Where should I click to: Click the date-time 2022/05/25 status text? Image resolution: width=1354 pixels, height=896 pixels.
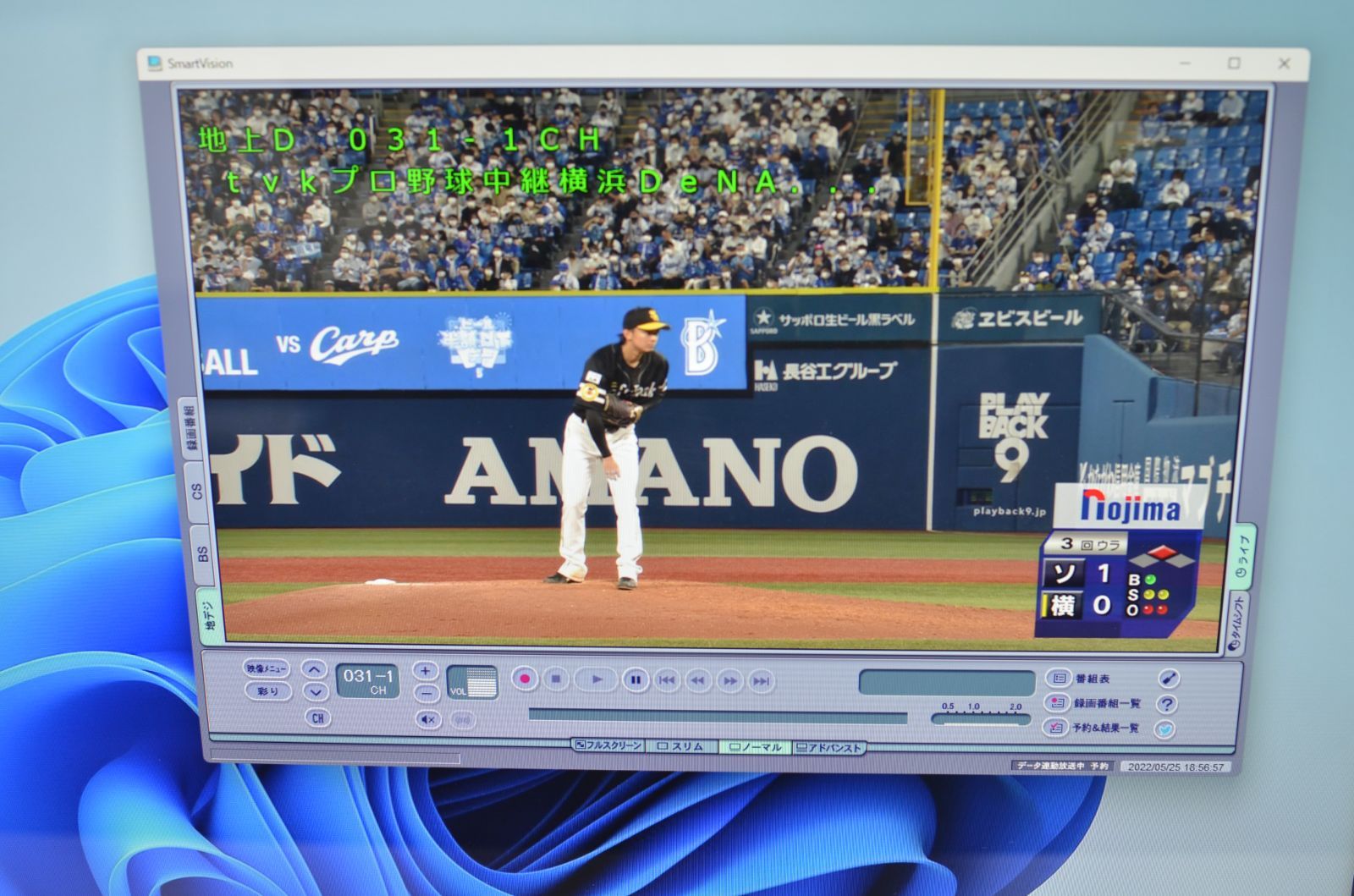point(1175,767)
